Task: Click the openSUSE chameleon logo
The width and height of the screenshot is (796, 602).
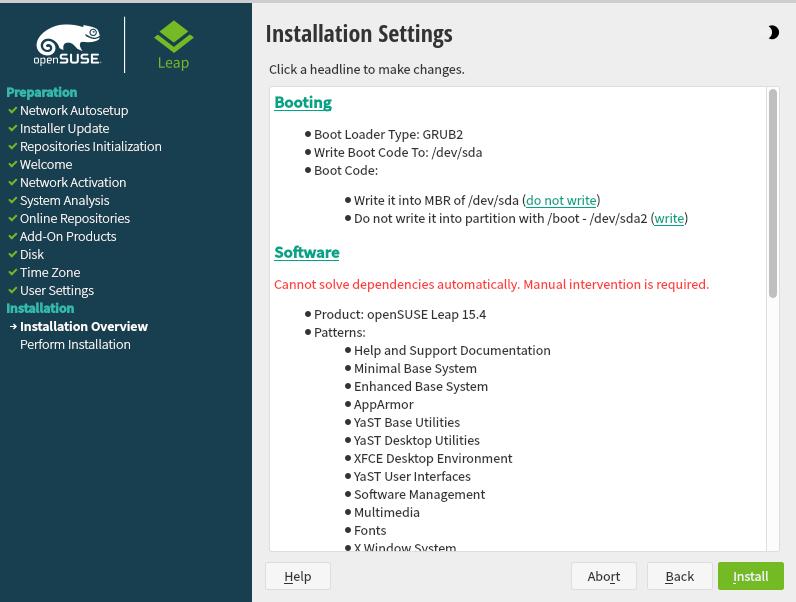Action: pos(68,44)
